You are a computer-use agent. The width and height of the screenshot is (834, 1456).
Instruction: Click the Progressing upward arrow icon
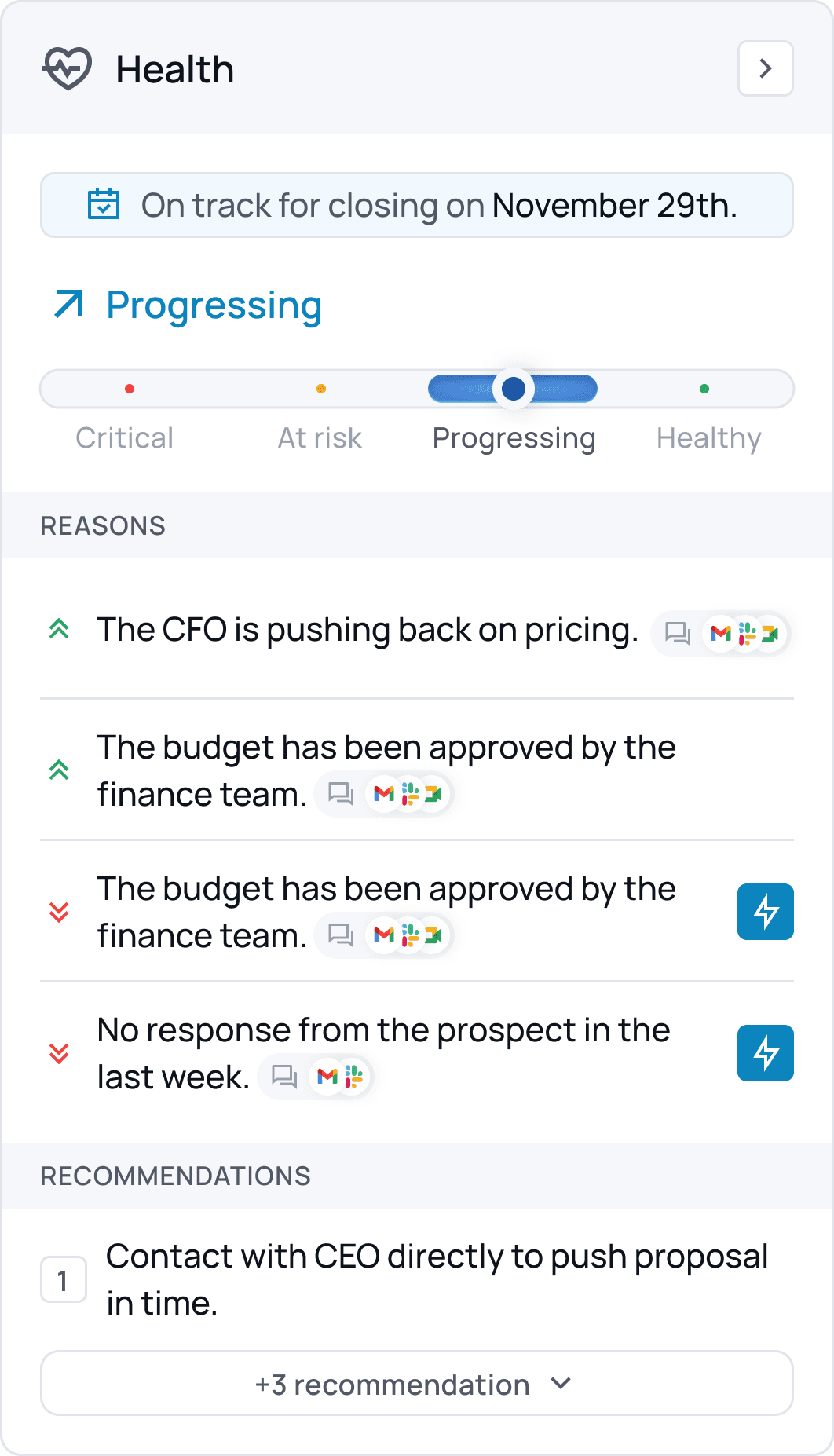pyautogui.click(x=69, y=305)
